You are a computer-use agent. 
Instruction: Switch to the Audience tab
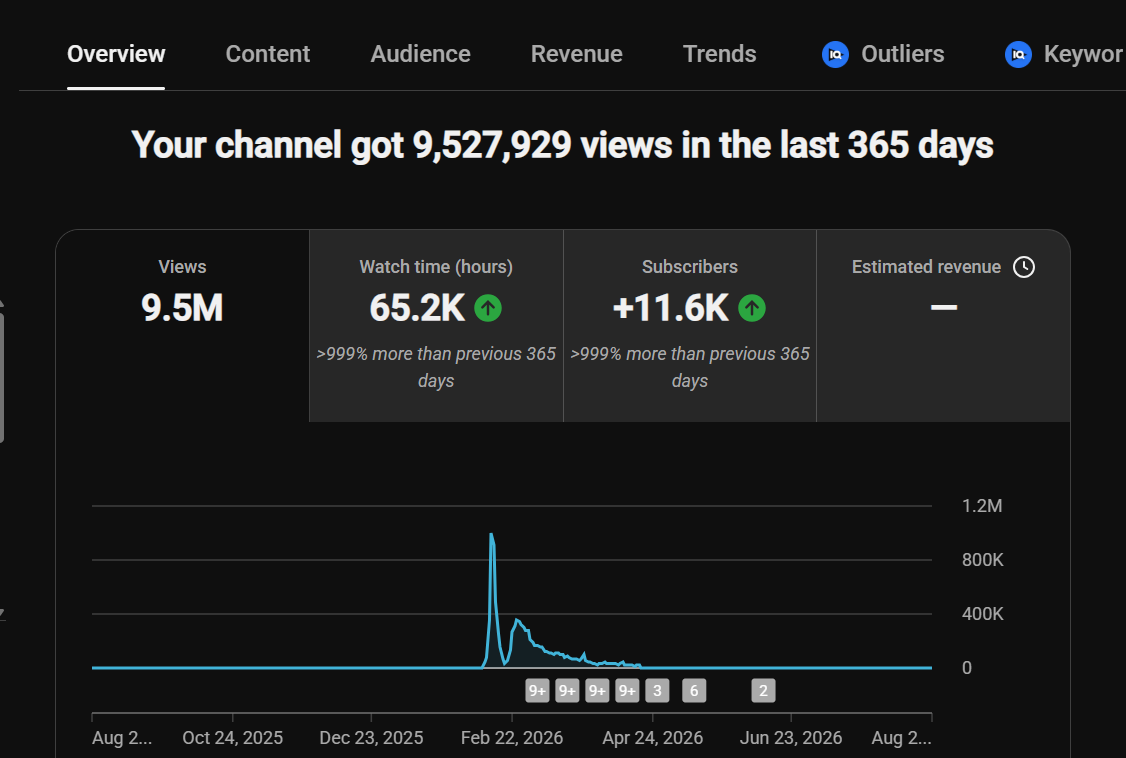(421, 54)
